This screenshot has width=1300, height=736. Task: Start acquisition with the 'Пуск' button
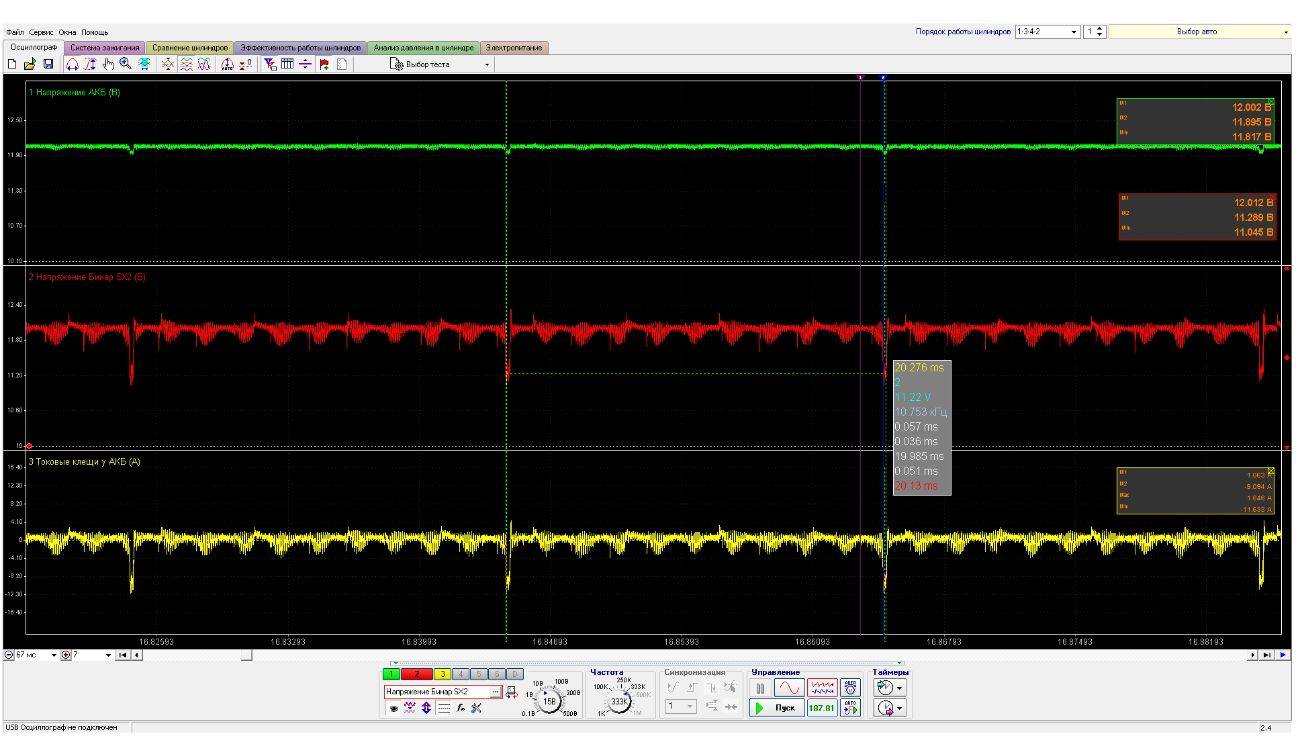point(777,708)
